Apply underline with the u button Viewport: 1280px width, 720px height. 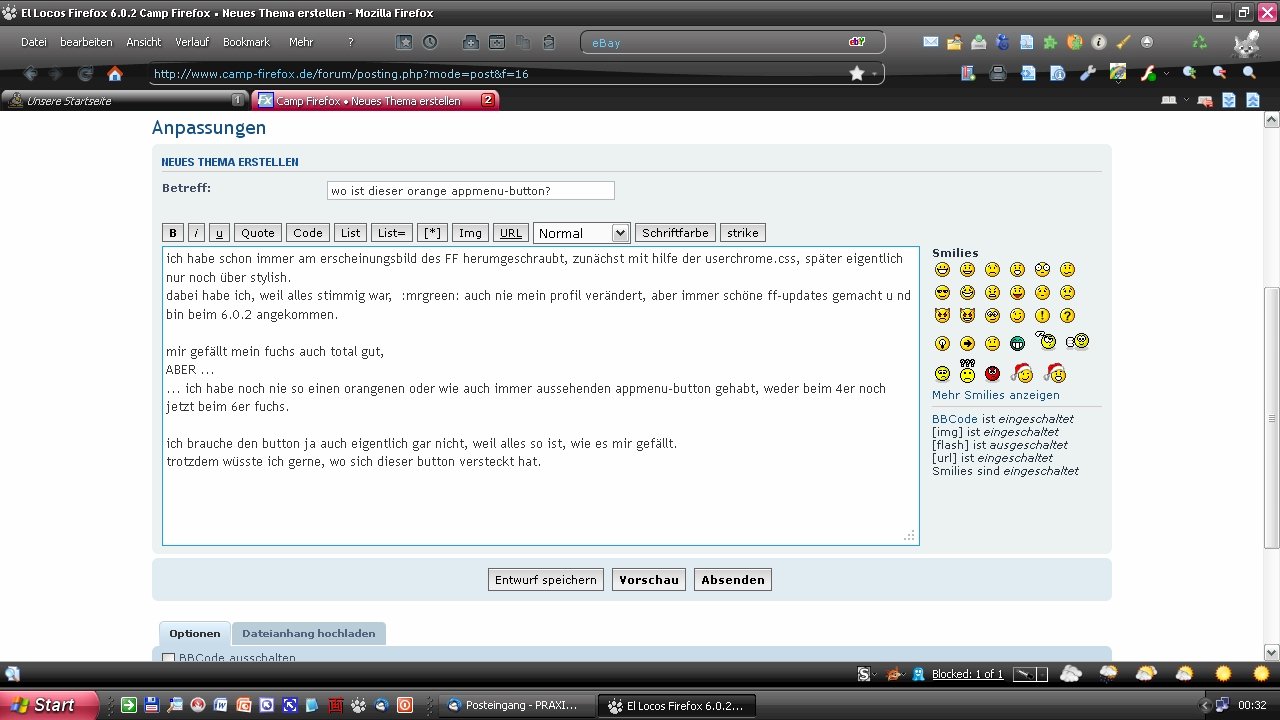click(220, 233)
